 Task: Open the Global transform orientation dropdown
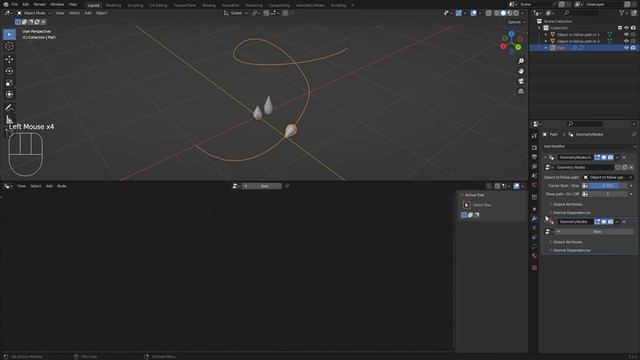pos(236,13)
